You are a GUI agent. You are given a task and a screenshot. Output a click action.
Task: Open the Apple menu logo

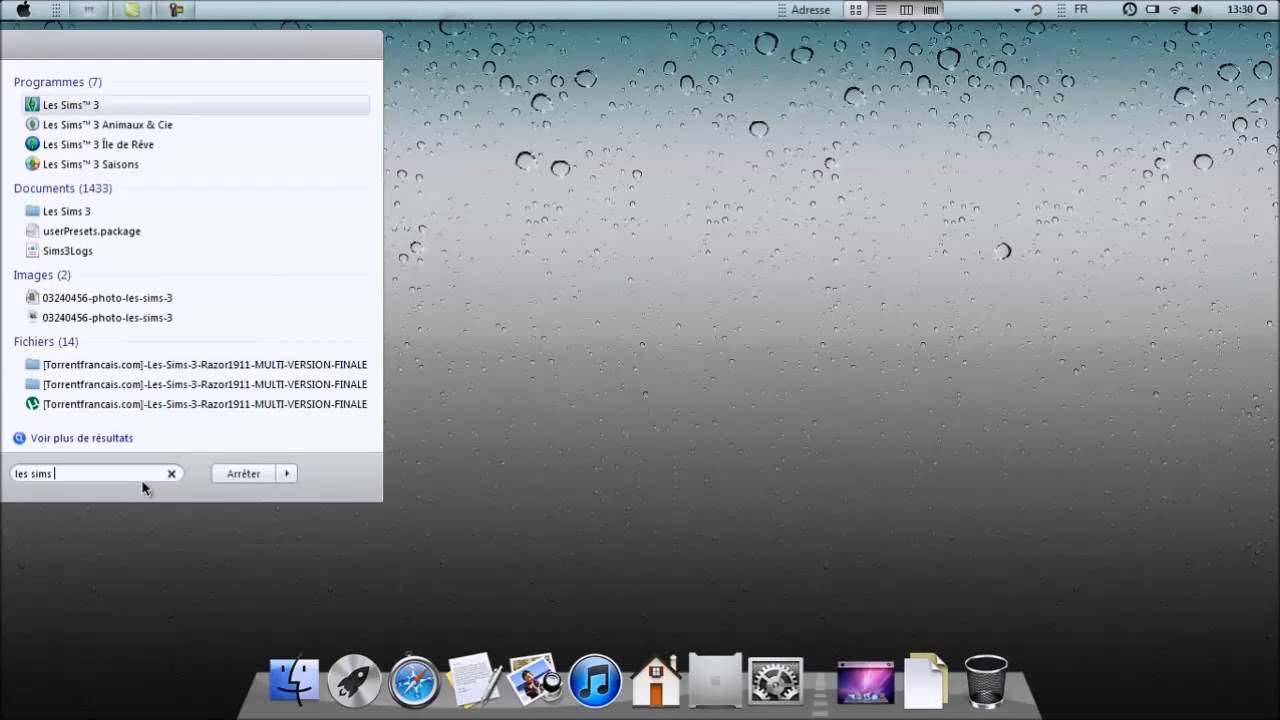pyautogui.click(x=23, y=10)
